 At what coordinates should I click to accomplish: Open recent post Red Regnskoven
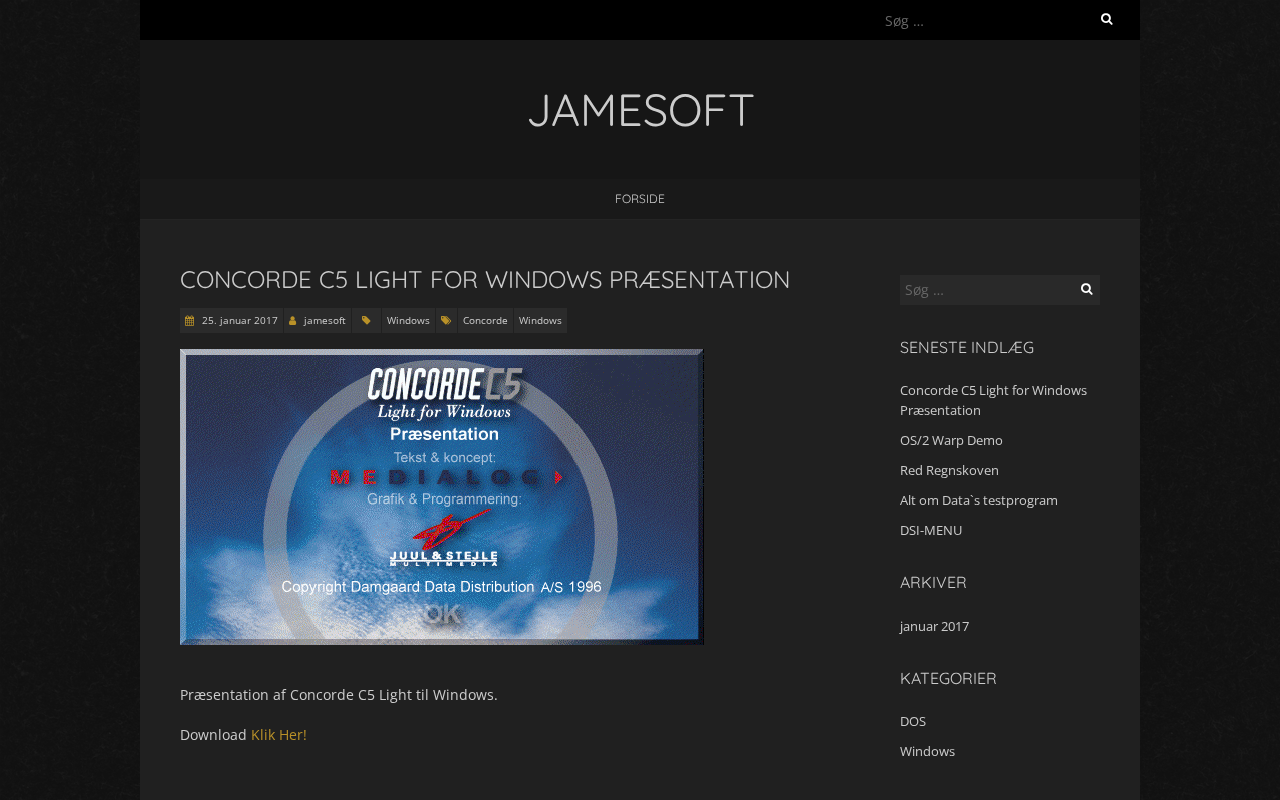949,470
